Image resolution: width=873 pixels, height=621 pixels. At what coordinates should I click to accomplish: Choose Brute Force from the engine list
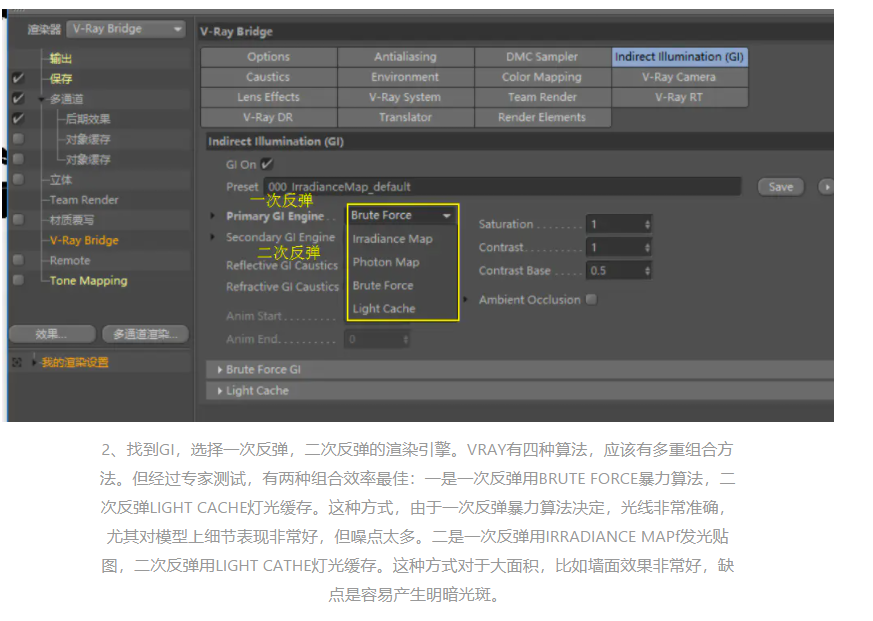(383, 285)
